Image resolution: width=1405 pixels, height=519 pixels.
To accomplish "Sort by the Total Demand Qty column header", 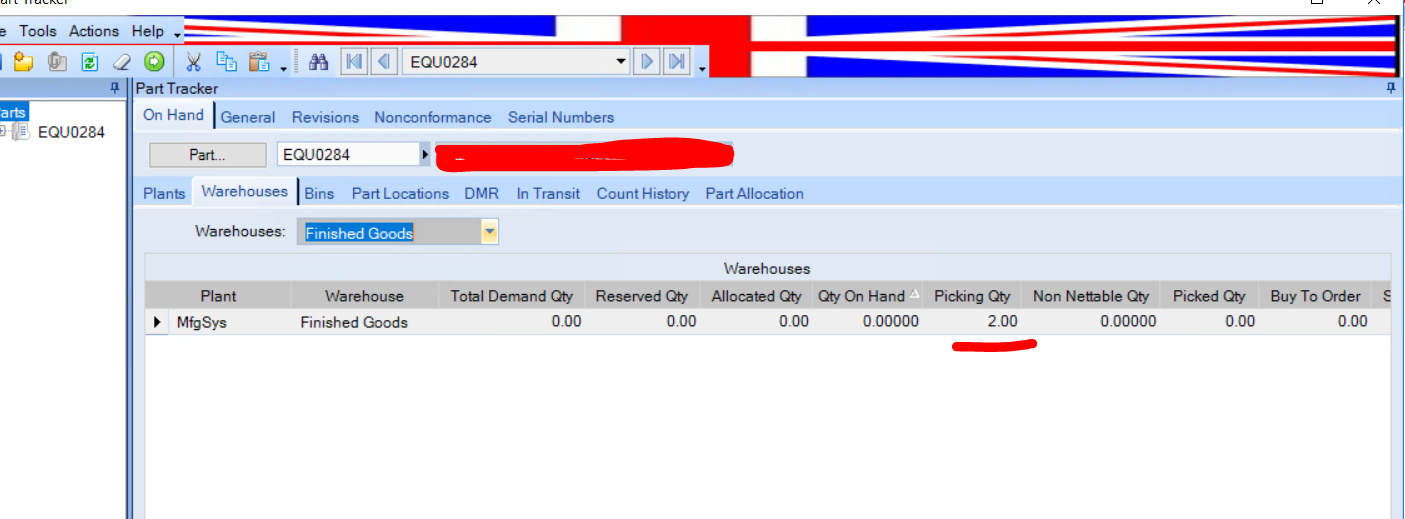I will click(x=512, y=296).
